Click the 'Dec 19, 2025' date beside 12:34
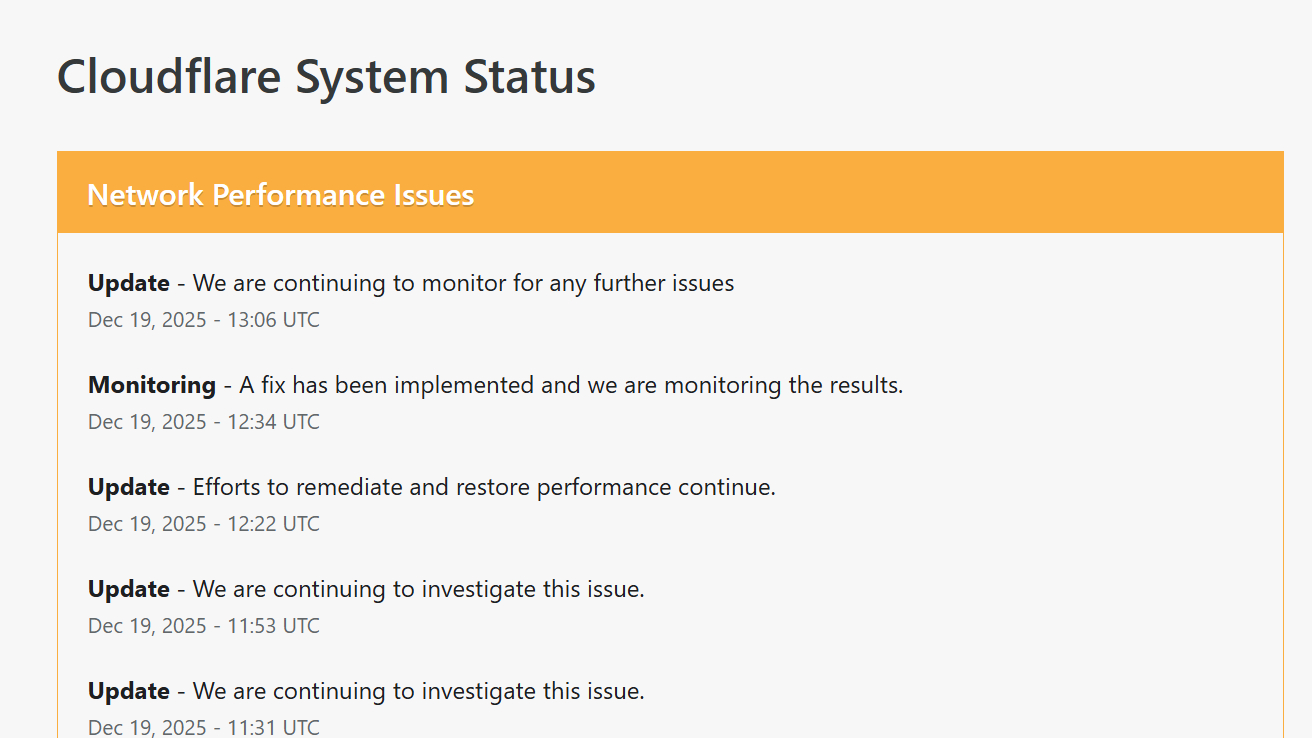 point(146,422)
